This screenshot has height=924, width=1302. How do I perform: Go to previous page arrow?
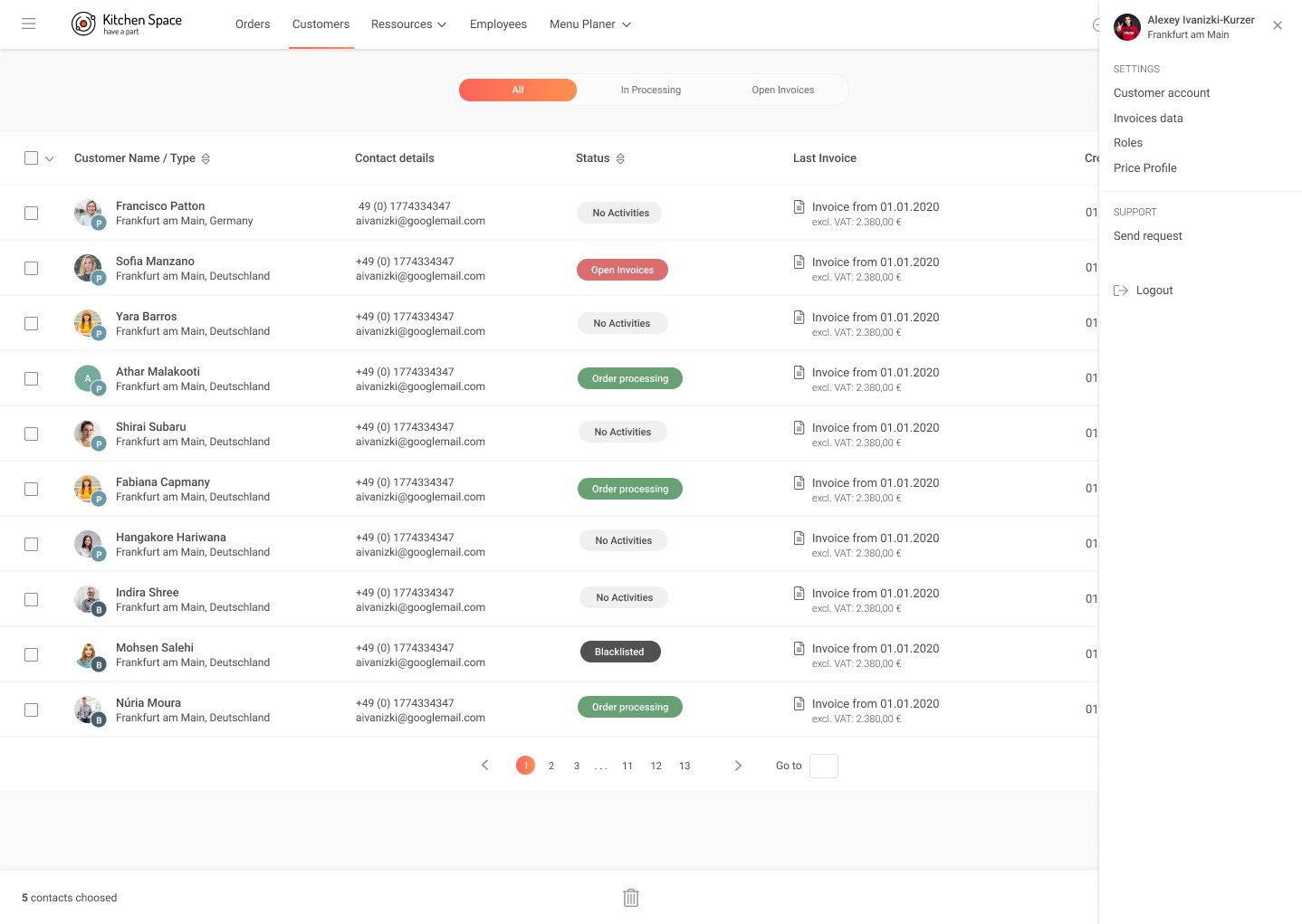[485, 766]
